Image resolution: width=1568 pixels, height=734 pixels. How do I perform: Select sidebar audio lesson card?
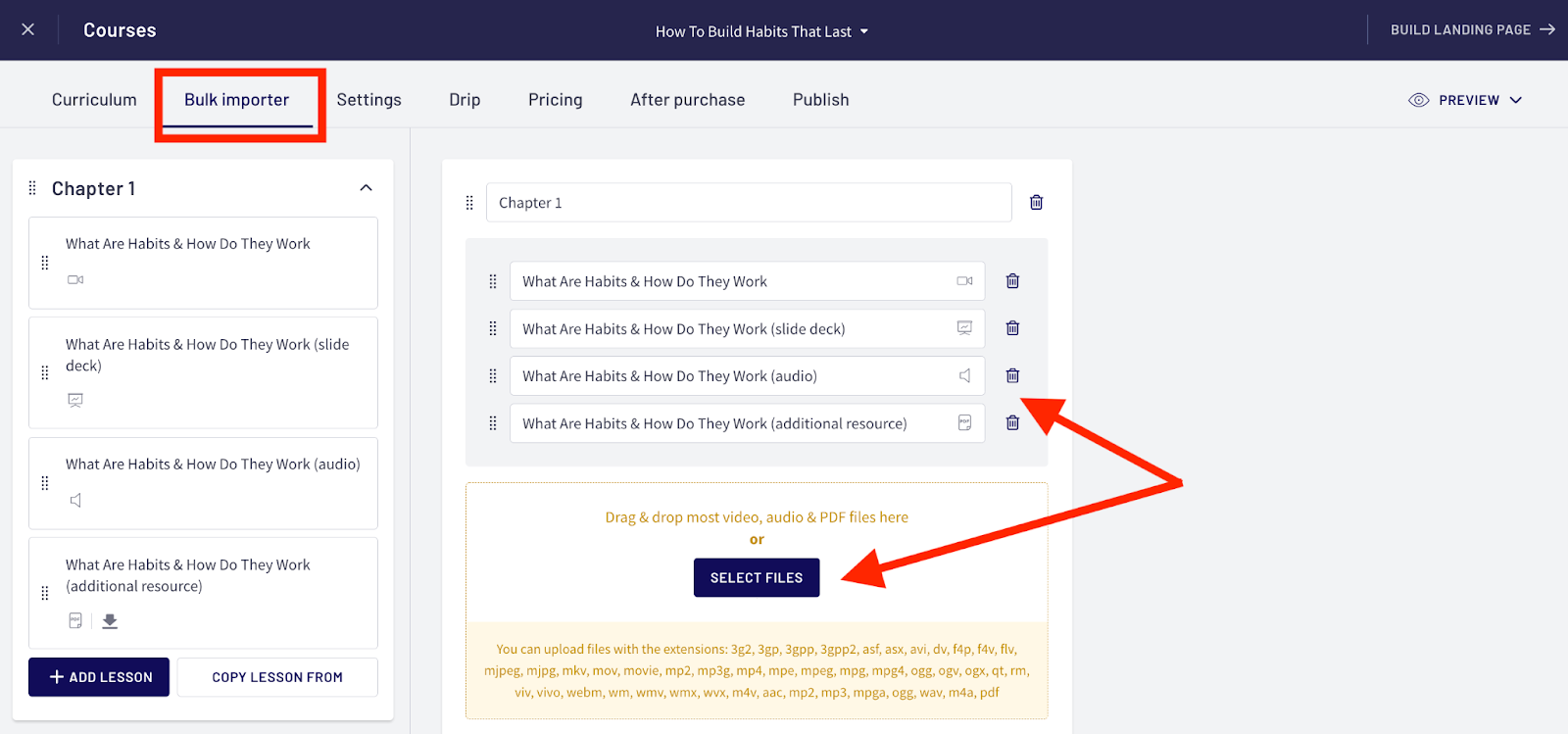coord(203,483)
